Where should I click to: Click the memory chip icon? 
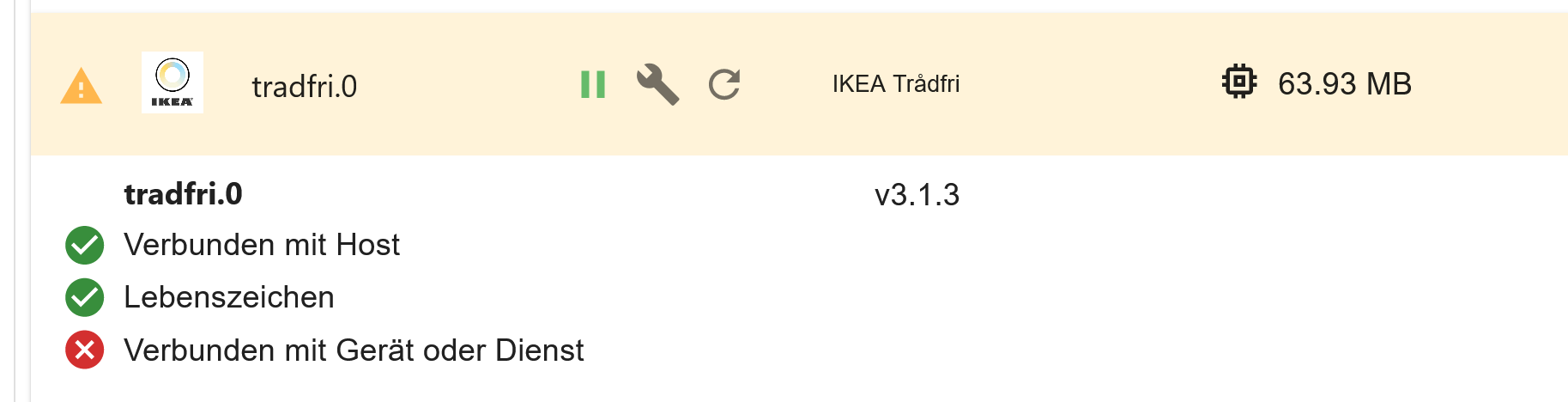(x=1238, y=82)
